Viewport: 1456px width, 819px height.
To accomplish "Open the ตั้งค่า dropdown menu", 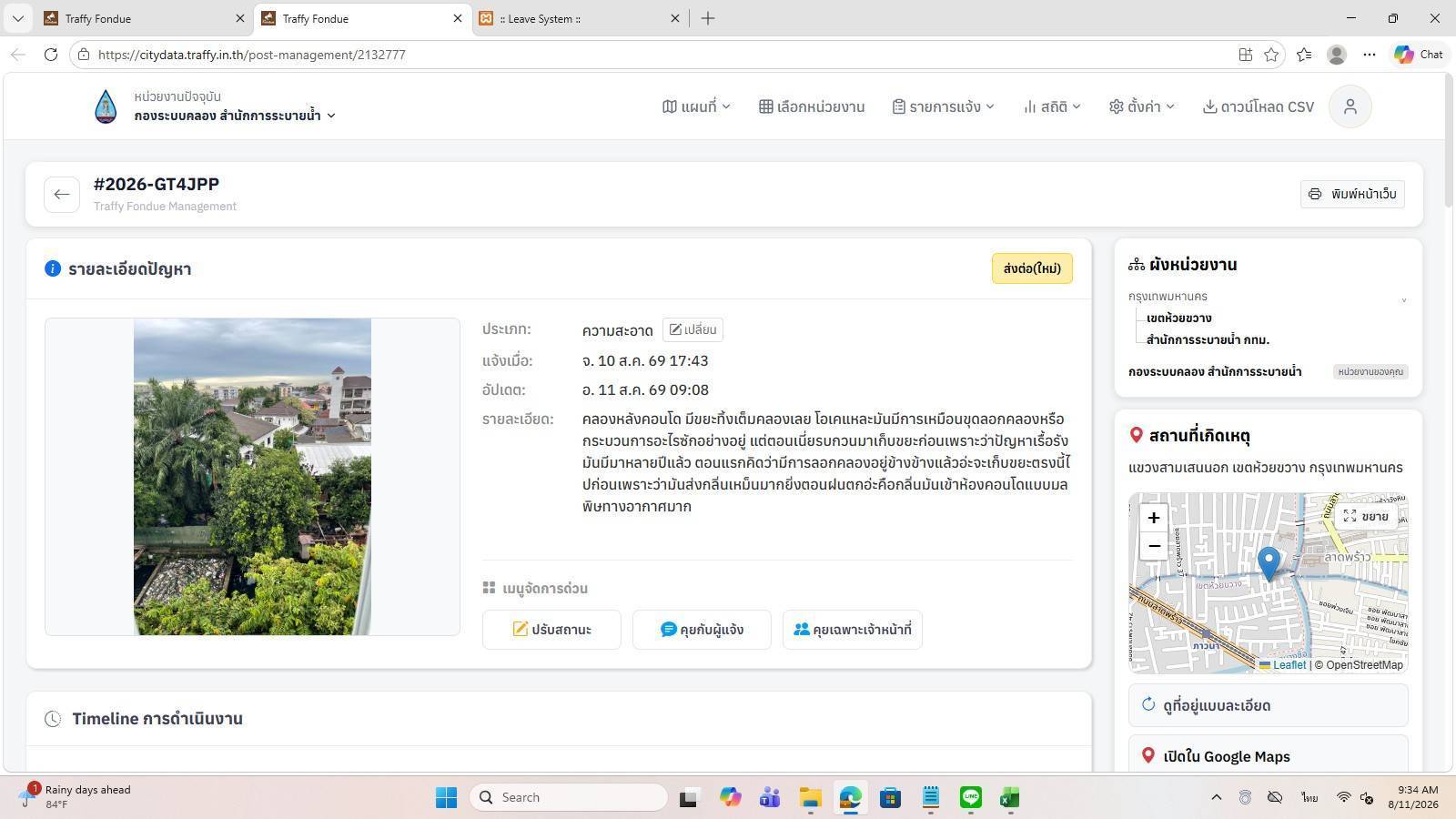I will 1142,106.
